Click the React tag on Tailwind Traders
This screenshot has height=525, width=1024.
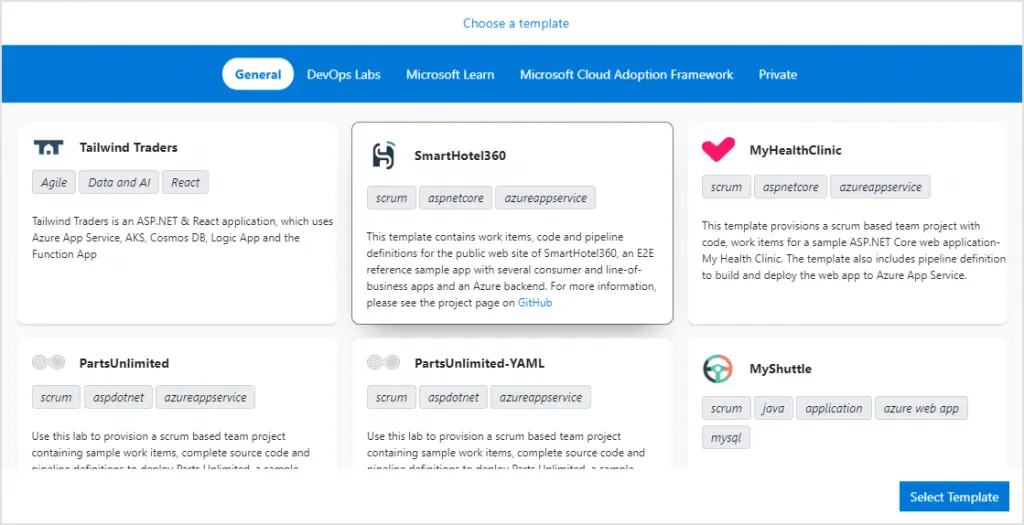point(186,183)
